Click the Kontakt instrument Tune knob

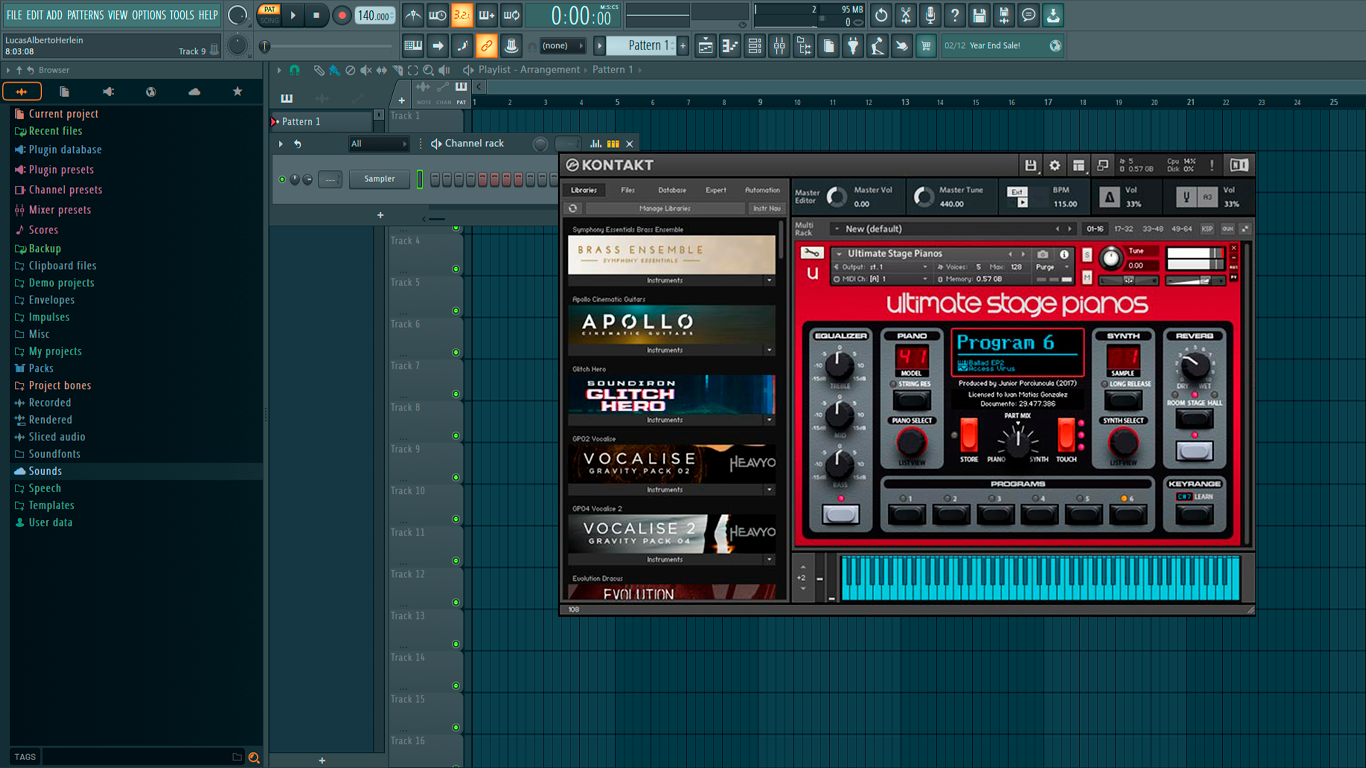coord(1111,259)
